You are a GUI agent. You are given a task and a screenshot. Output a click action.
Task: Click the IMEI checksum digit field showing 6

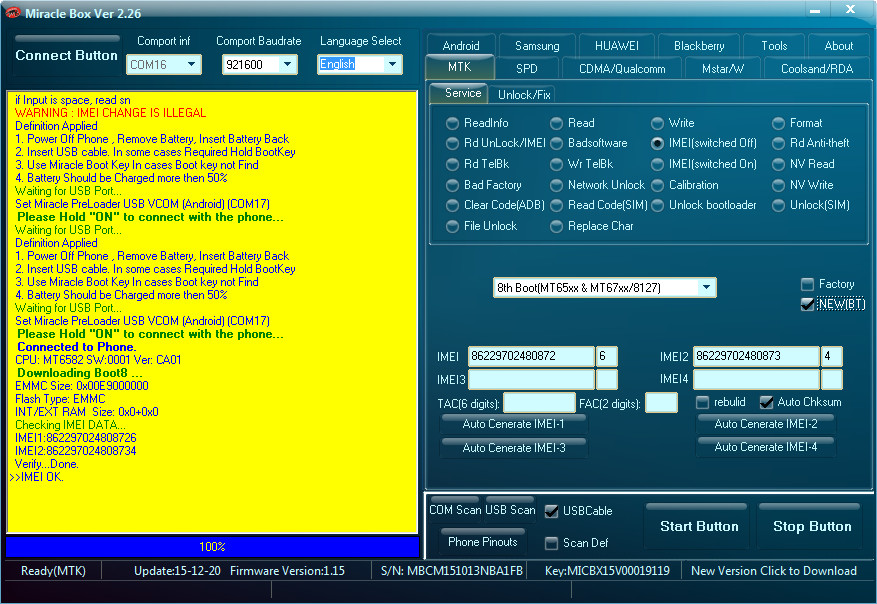pyautogui.click(x=607, y=356)
